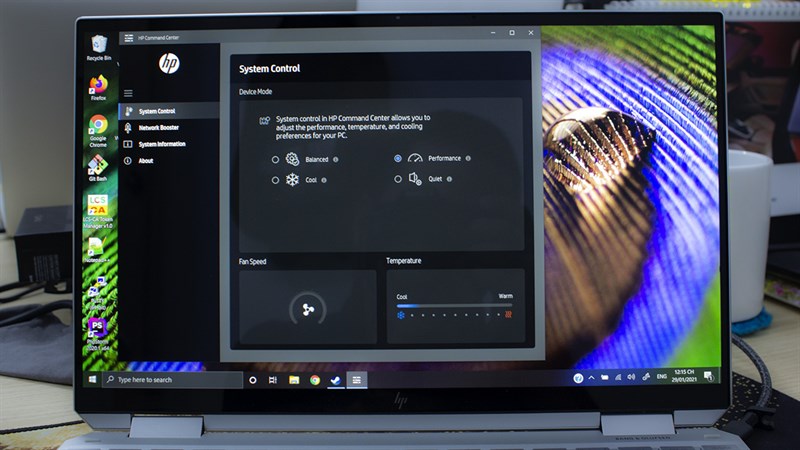The width and height of the screenshot is (800, 450).
Task: Select the Balanced device mode
Action: click(275, 160)
